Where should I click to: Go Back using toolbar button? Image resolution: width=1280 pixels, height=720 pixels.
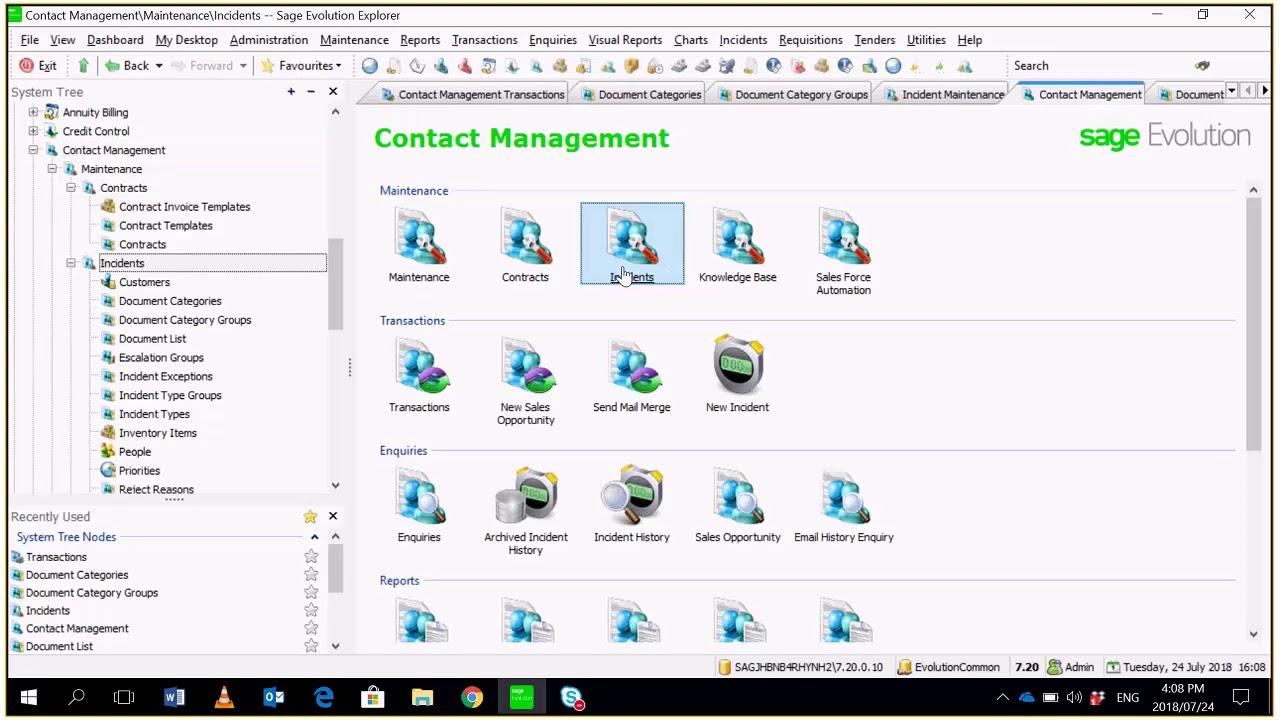pos(127,66)
